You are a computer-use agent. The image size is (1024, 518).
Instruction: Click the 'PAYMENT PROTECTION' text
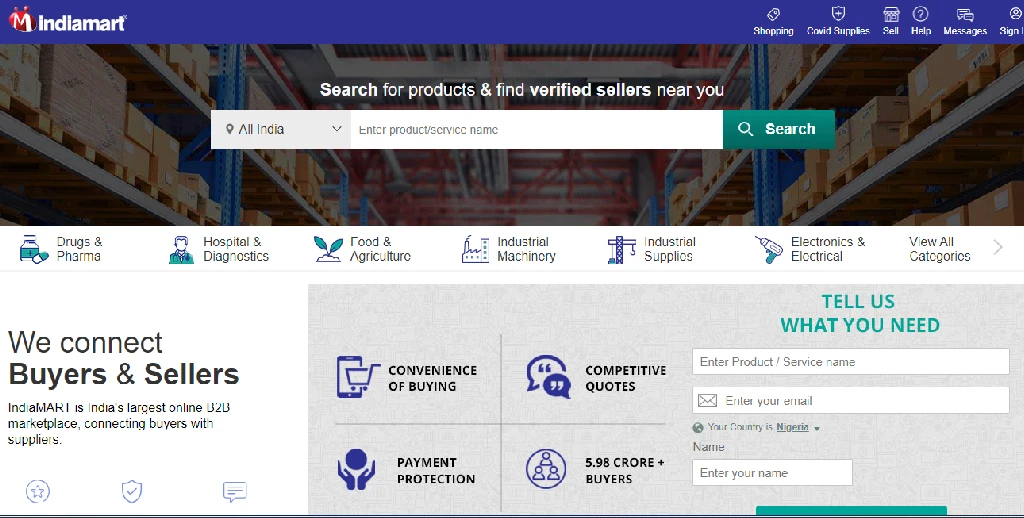436,470
